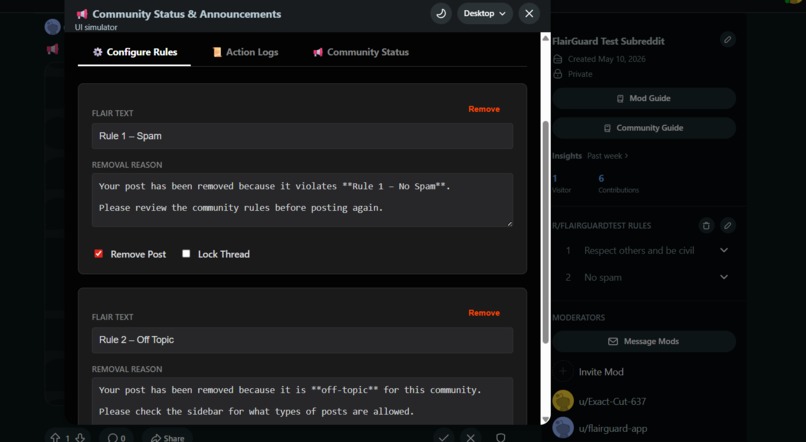Click the trash icon in Rules header
The width and height of the screenshot is (806, 442).
coord(706,226)
